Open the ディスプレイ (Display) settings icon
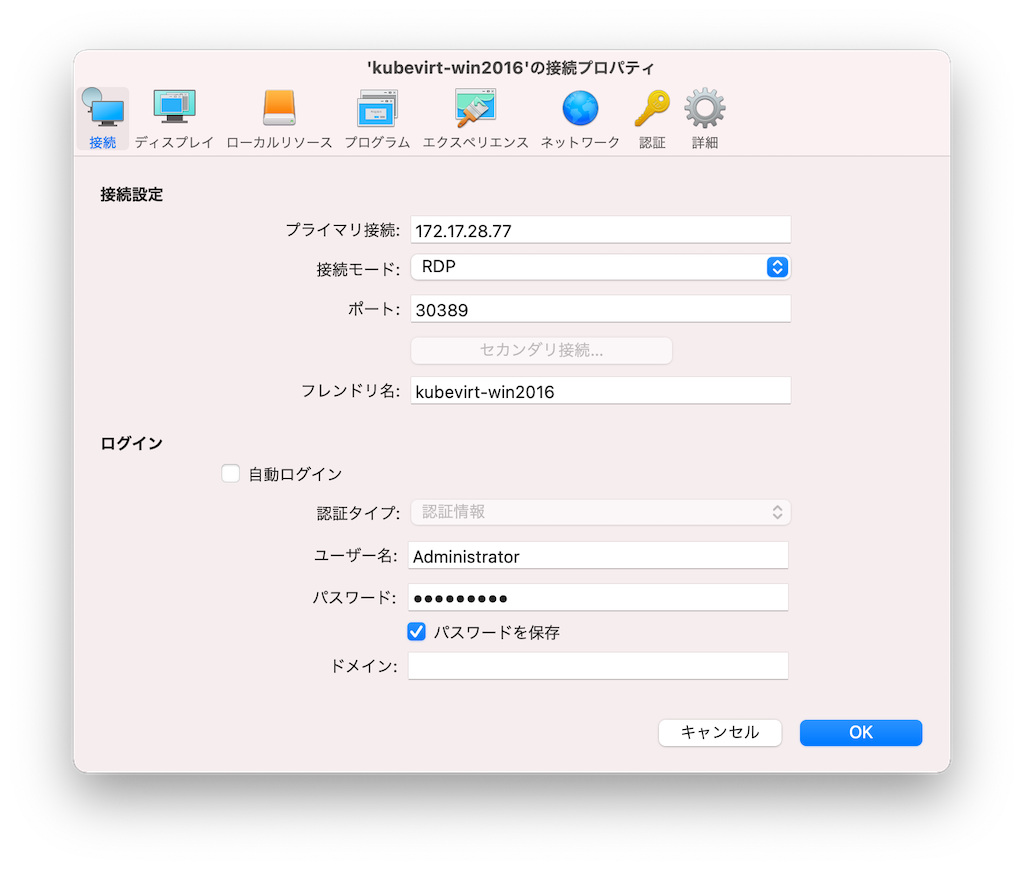This screenshot has width=1024, height=870. point(173,115)
